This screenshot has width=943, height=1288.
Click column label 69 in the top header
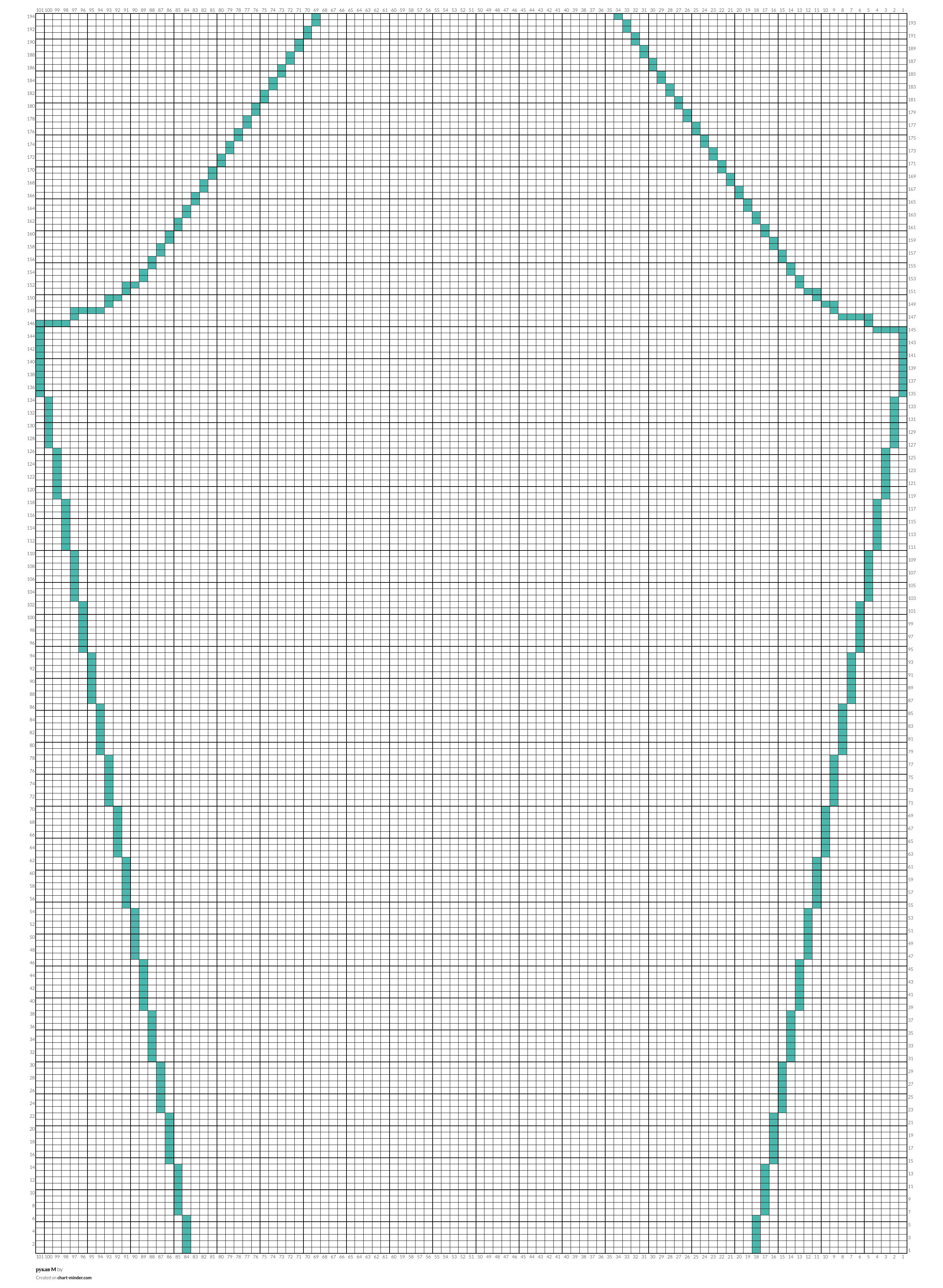pos(316,10)
